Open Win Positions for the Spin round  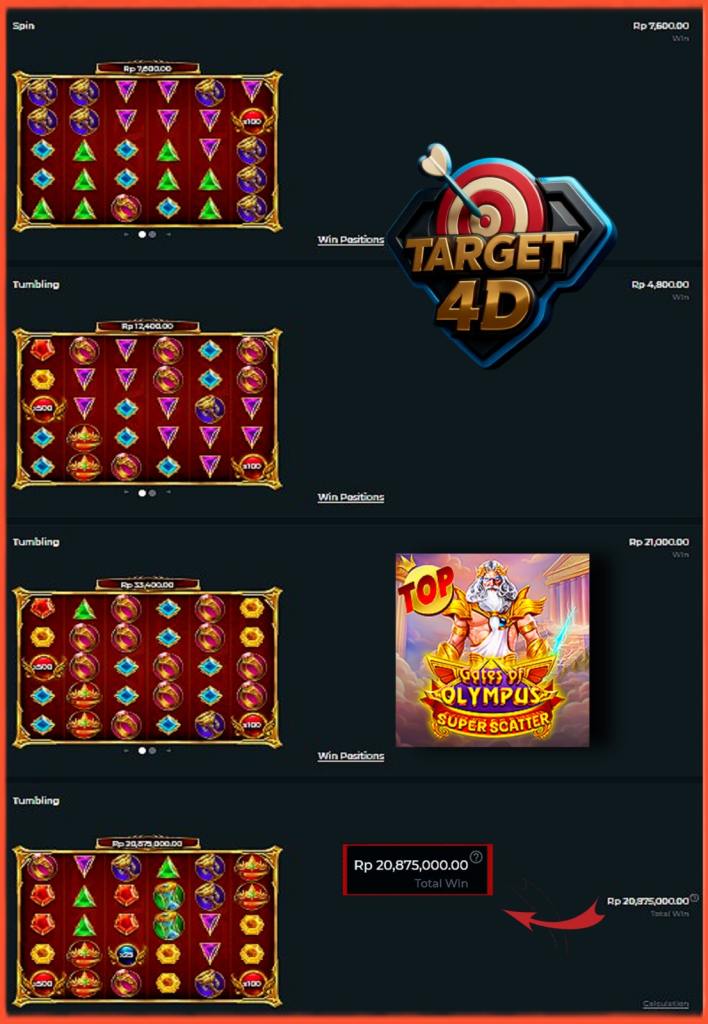(351, 240)
